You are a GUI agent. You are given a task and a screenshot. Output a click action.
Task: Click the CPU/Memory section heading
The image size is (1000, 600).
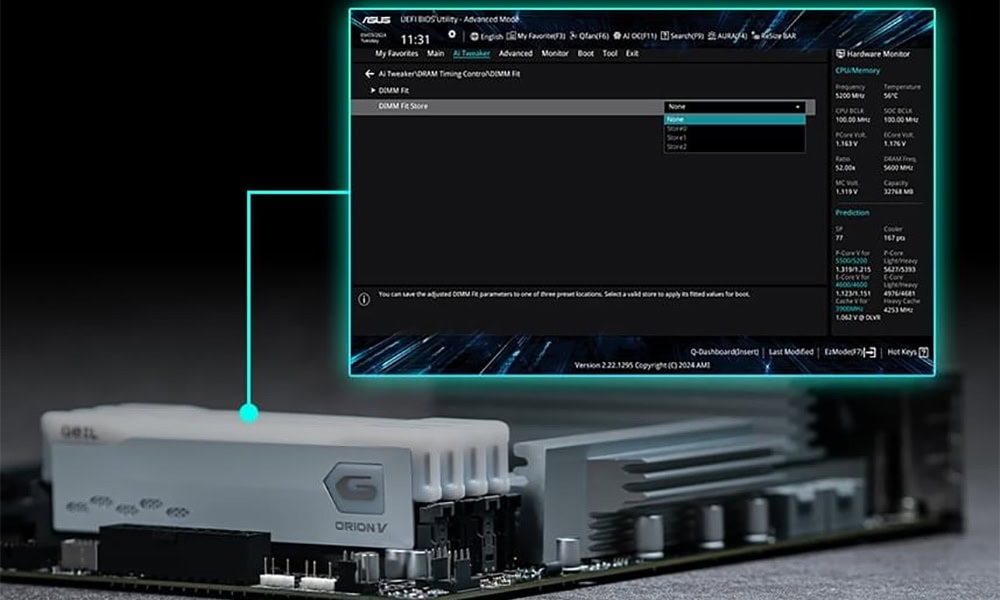coord(857,71)
